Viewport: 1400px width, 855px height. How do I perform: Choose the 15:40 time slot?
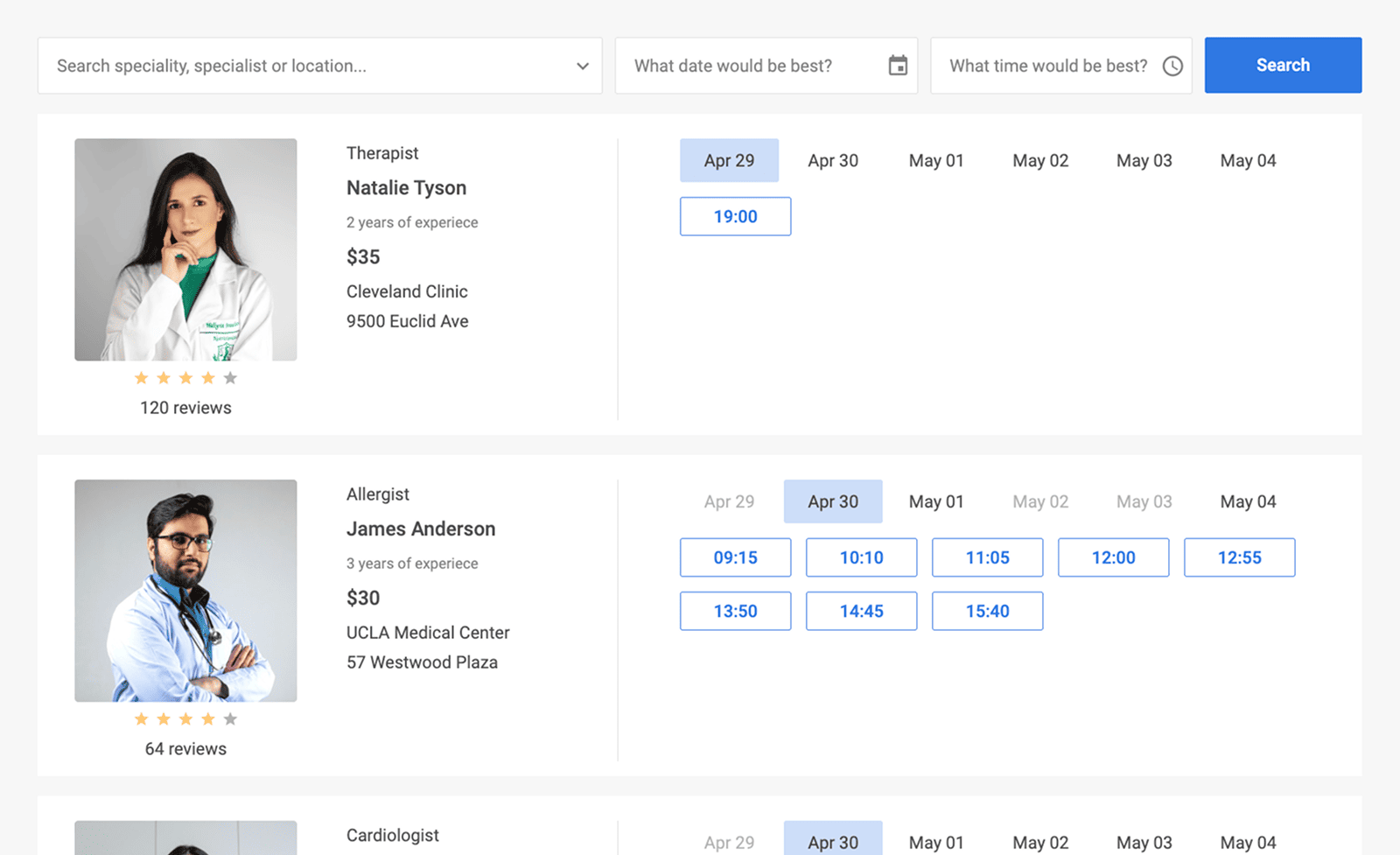tap(988, 611)
